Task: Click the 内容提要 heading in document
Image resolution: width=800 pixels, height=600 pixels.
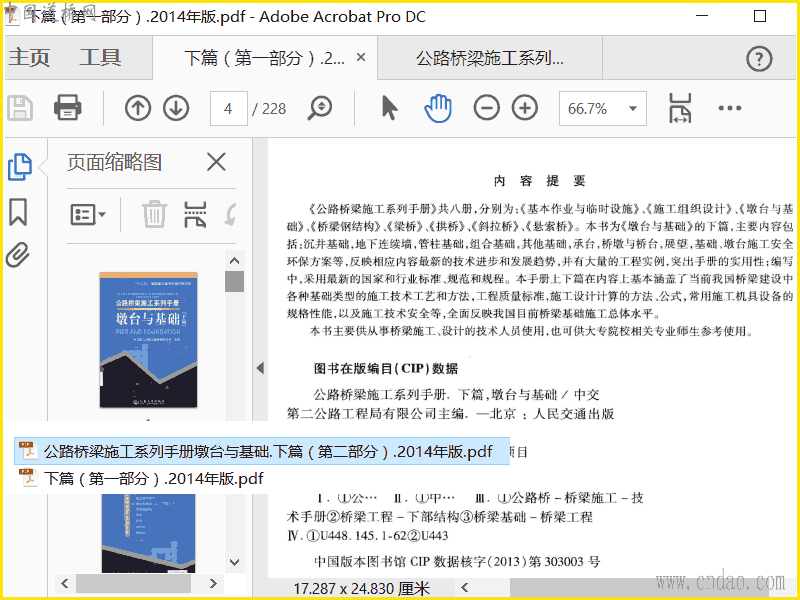Action: 539,181
